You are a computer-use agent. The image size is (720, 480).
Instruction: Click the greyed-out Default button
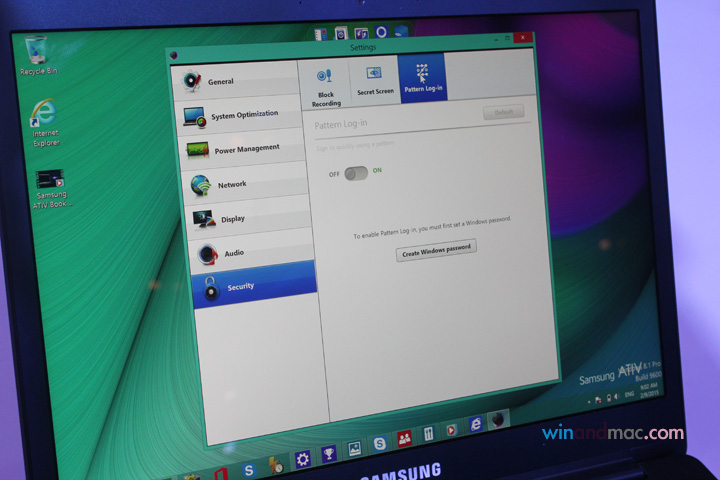pyautogui.click(x=504, y=112)
